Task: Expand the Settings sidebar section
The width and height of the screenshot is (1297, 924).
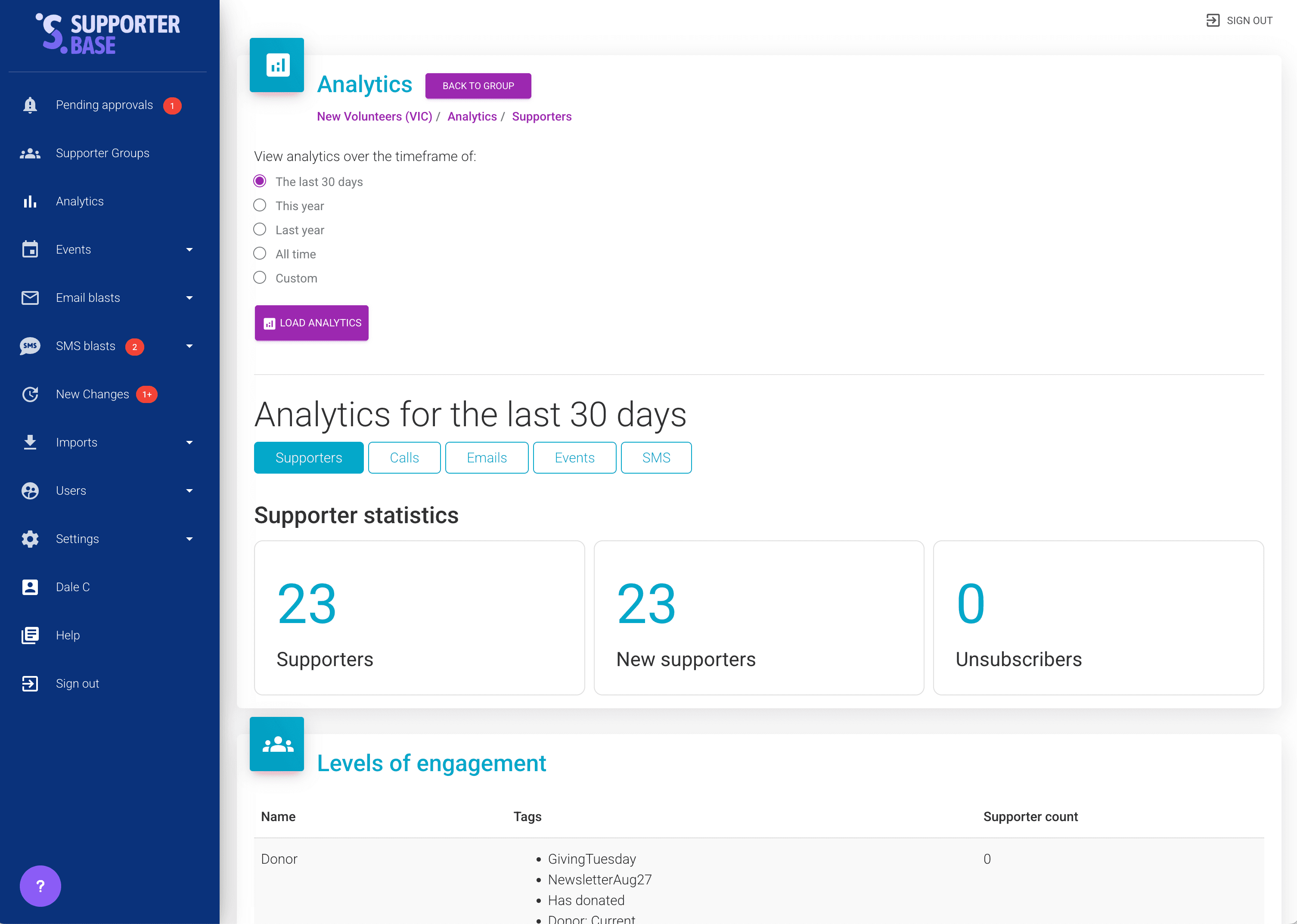Action: pyautogui.click(x=189, y=538)
